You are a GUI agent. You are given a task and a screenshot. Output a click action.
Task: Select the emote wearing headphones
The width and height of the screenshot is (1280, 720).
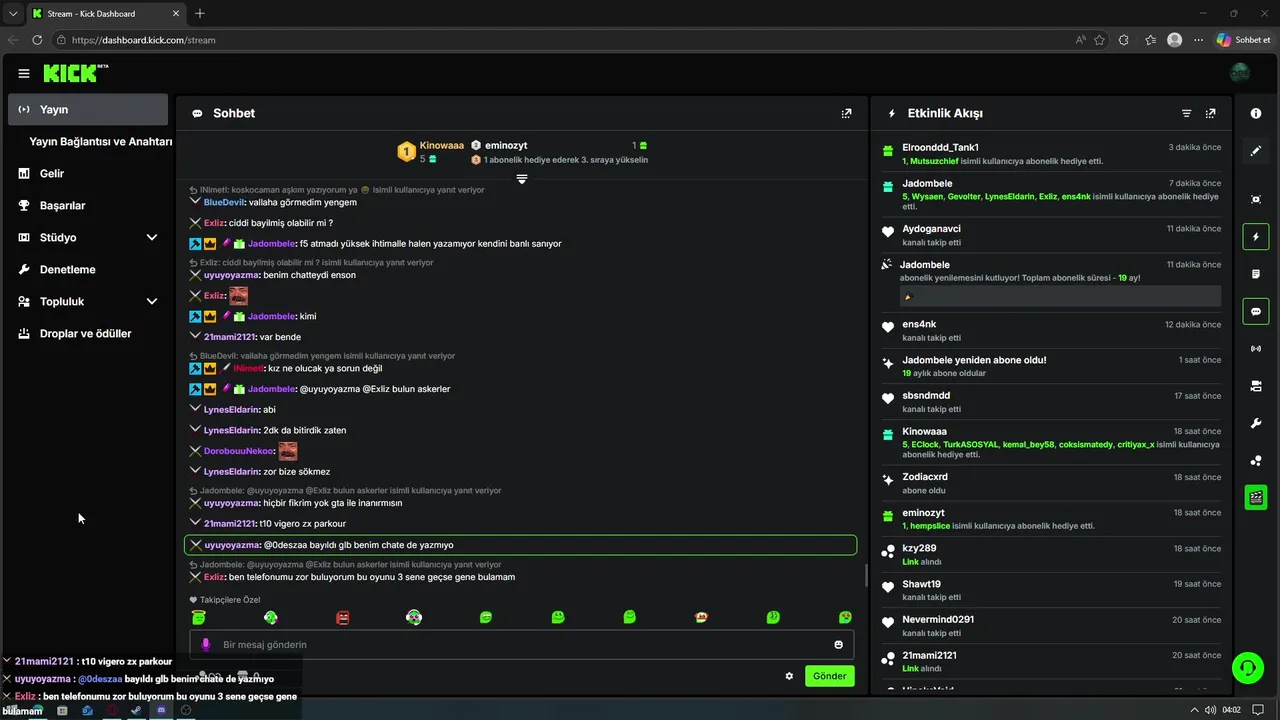pos(414,618)
